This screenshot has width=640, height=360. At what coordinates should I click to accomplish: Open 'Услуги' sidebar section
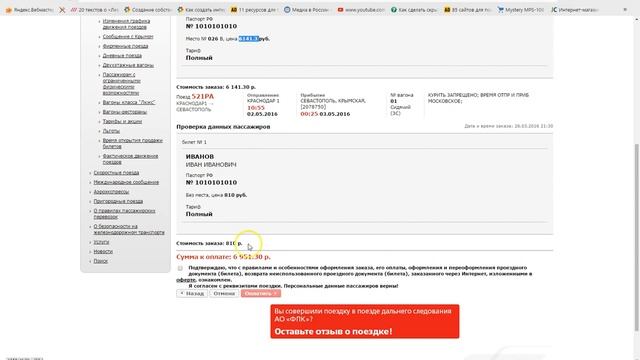tap(101, 242)
